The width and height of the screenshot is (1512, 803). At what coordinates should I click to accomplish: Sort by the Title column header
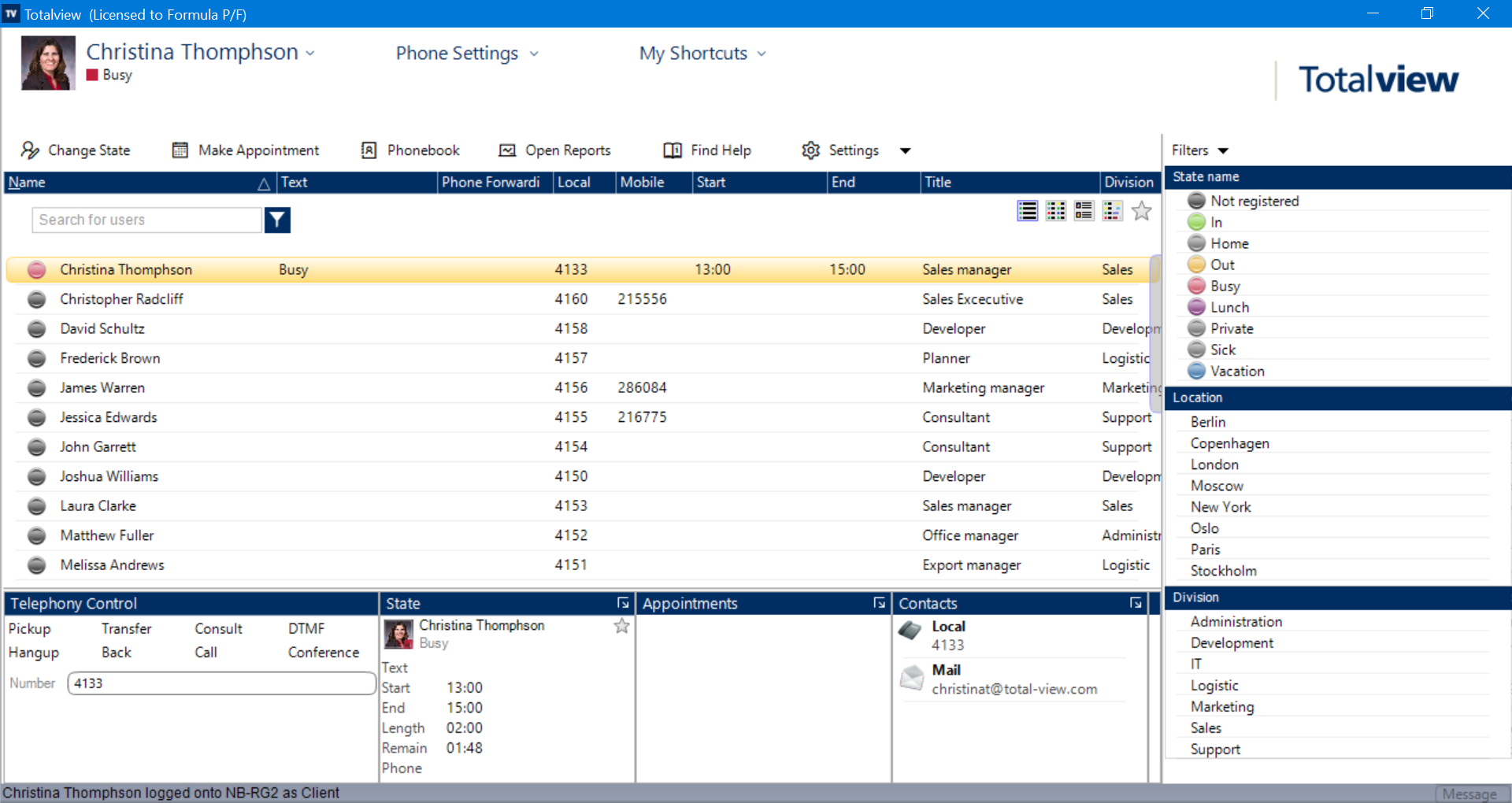1010,183
